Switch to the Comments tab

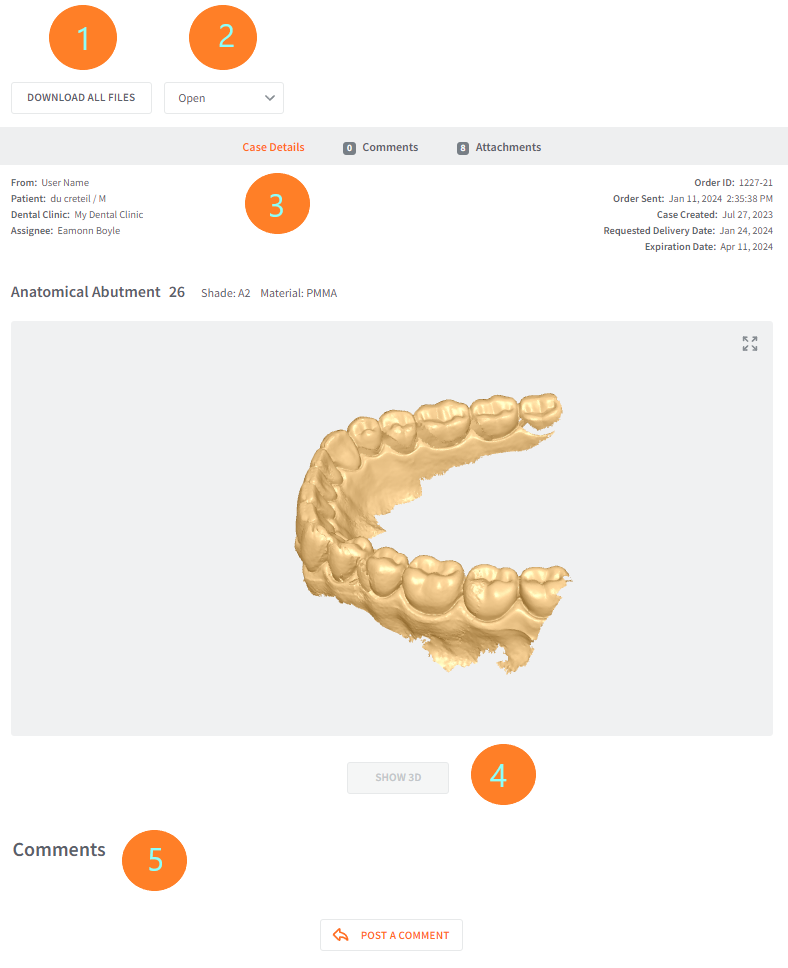pos(380,148)
